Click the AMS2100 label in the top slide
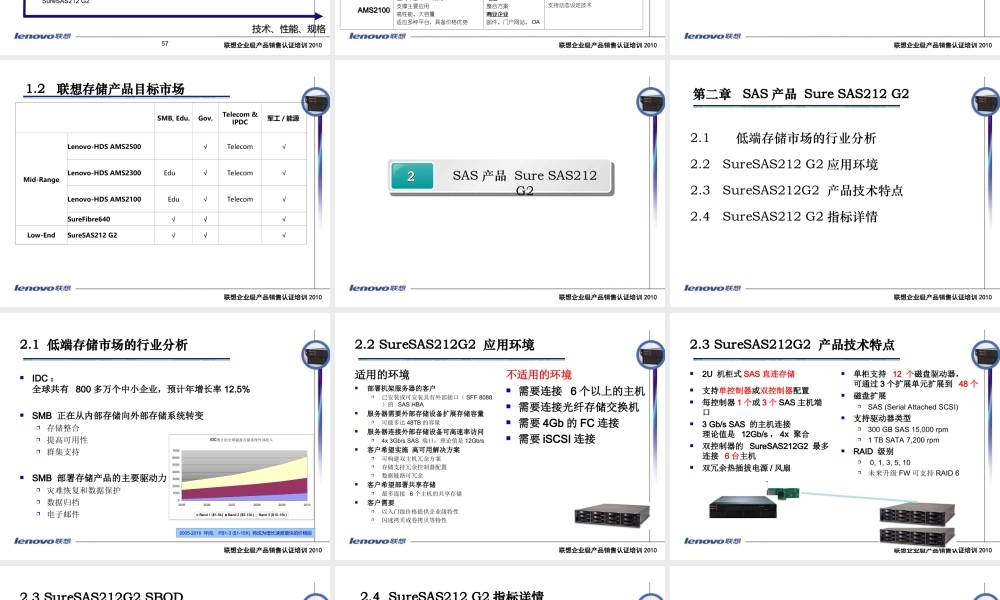The image size is (1000, 600). tap(374, 10)
